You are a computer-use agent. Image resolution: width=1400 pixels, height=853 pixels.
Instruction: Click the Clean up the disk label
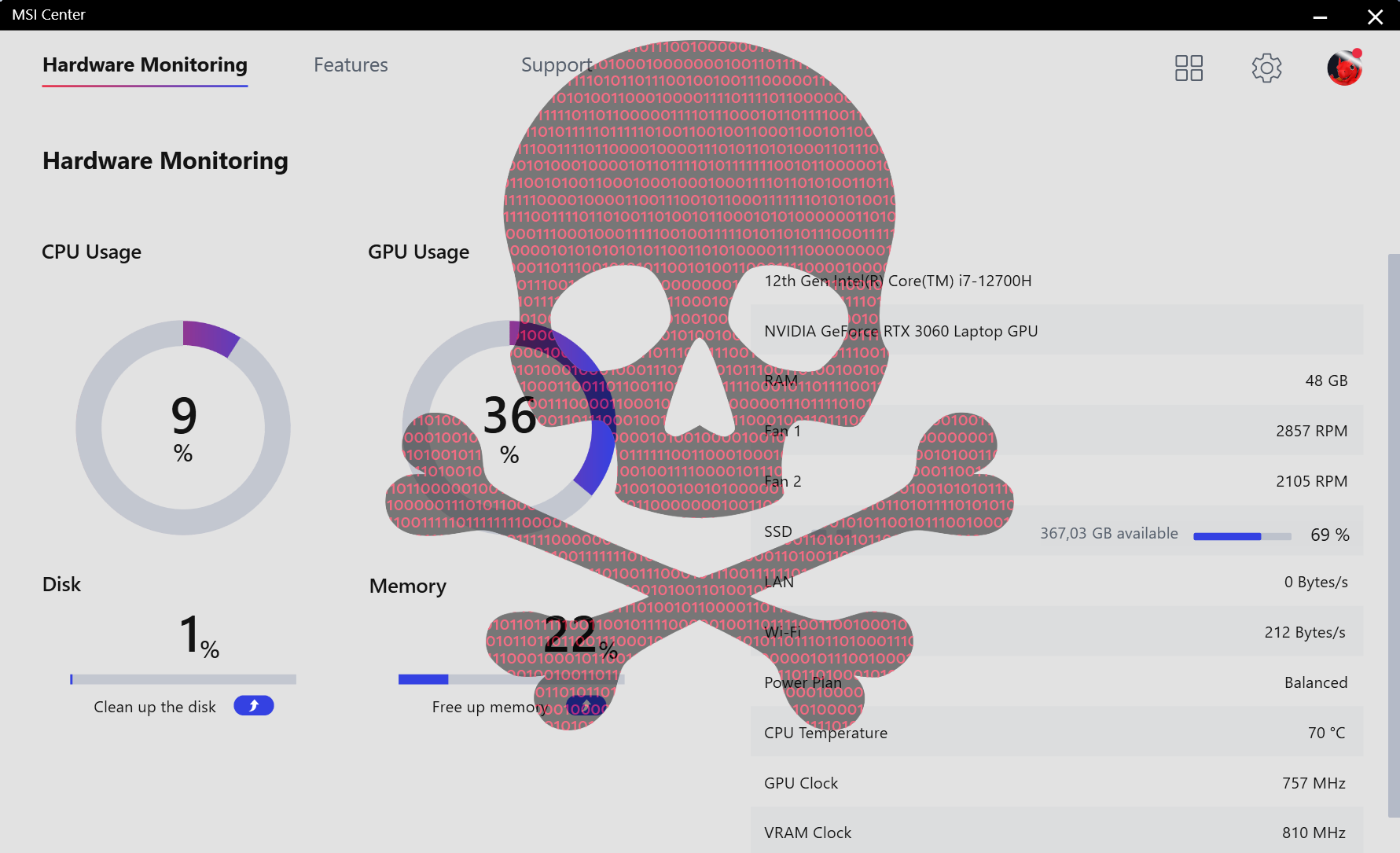click(155, 707)
